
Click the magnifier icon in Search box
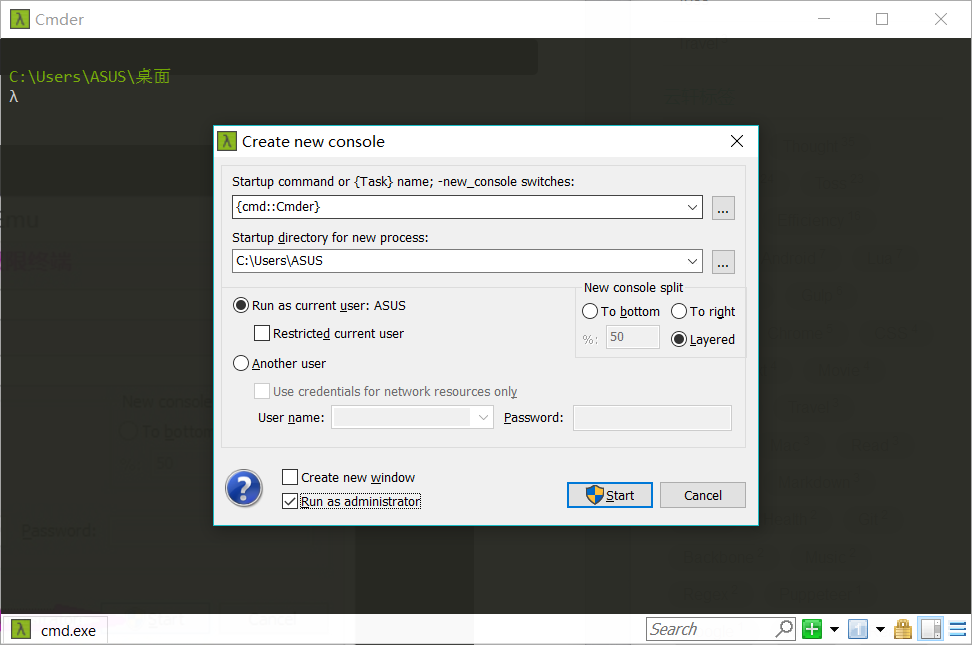click(785, 628)
